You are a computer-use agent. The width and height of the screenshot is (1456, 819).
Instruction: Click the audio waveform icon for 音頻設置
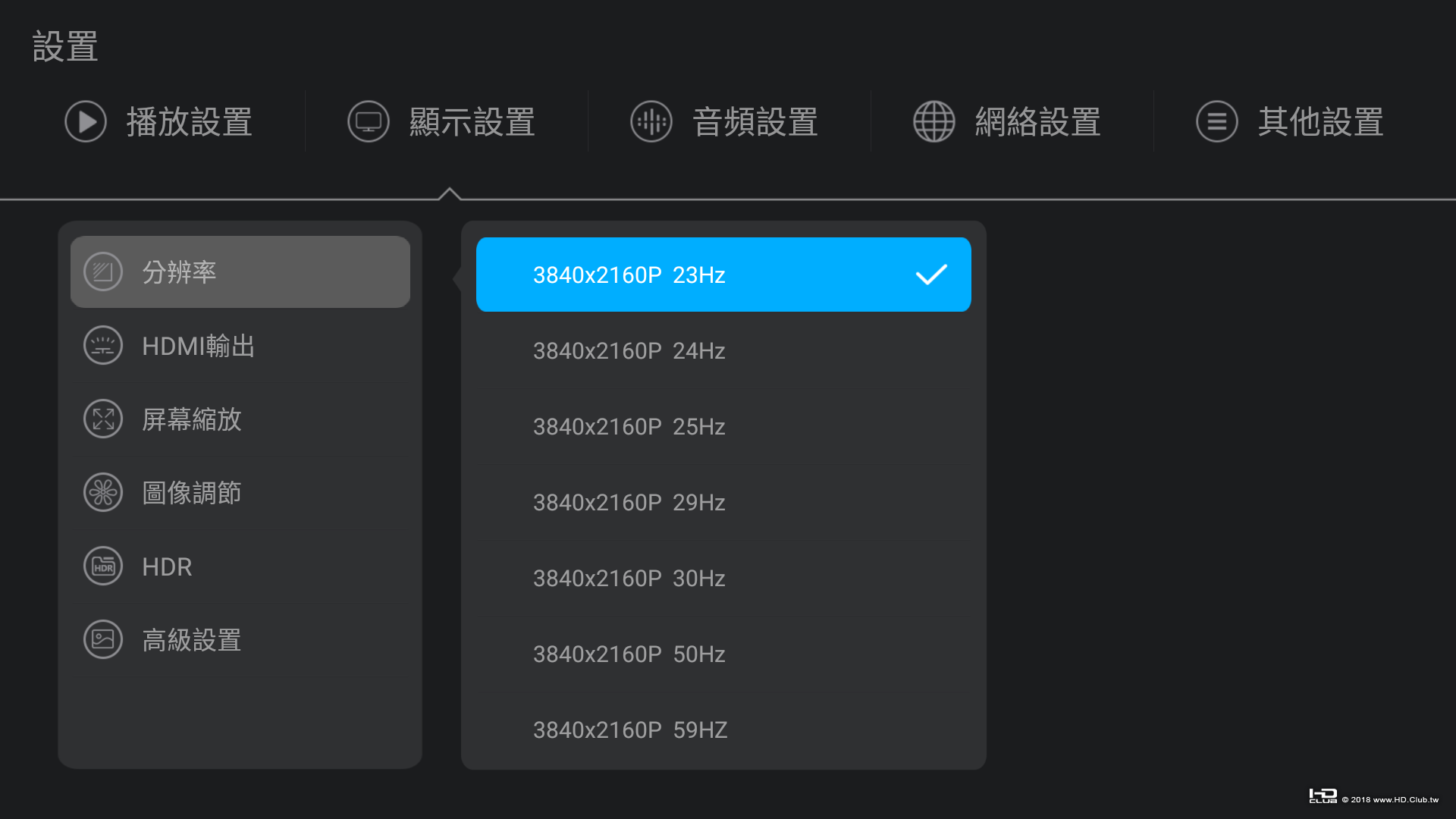click(651, 121)
